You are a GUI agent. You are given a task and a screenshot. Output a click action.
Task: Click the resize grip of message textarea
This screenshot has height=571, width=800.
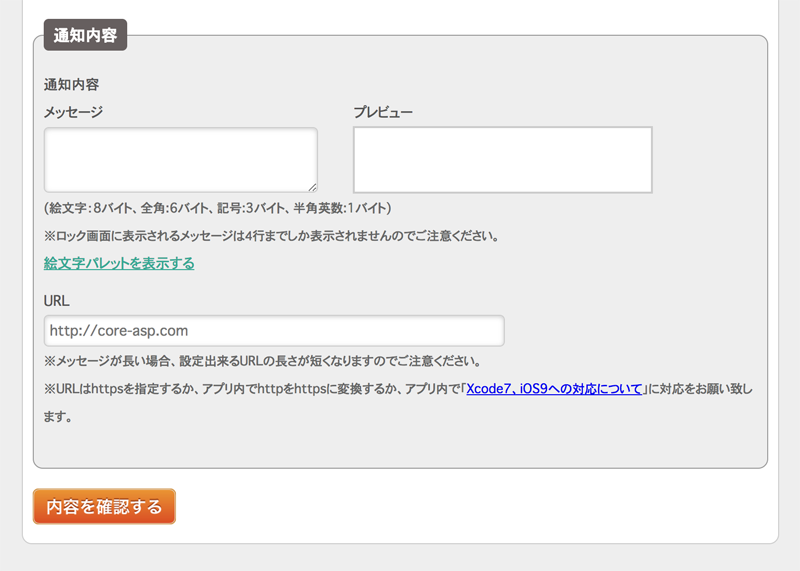pos(313,187)
